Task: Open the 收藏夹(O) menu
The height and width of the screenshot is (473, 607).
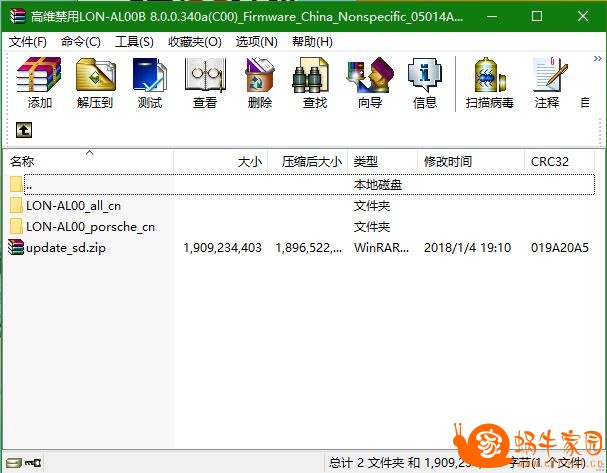Action: 195,41
